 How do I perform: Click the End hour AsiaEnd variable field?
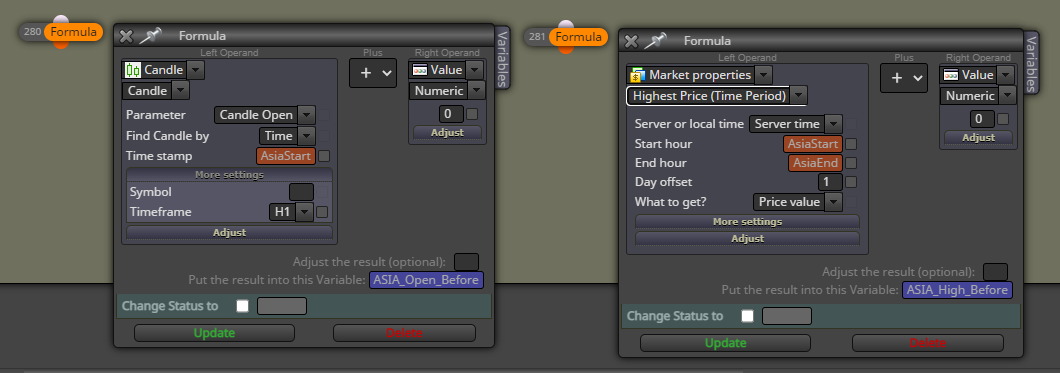tap(815, 163)
